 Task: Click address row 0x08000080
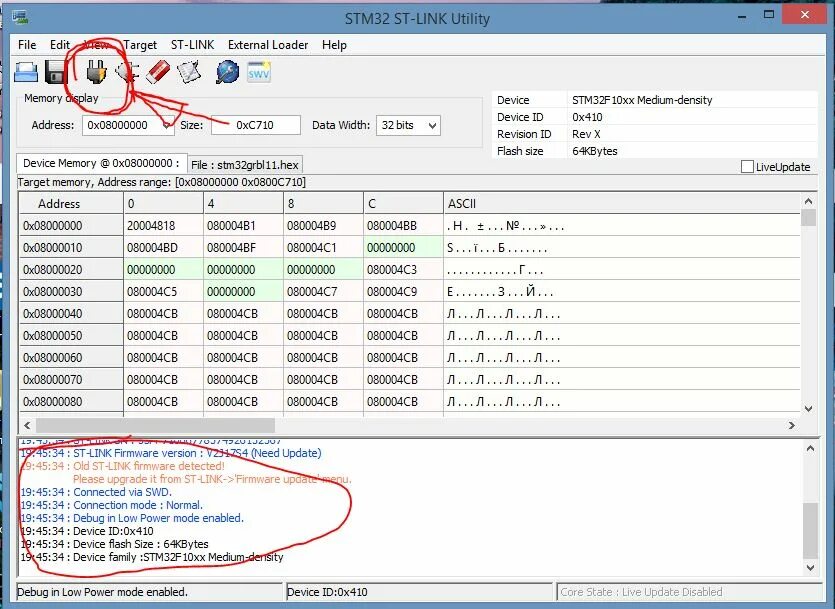click(71, 401)
